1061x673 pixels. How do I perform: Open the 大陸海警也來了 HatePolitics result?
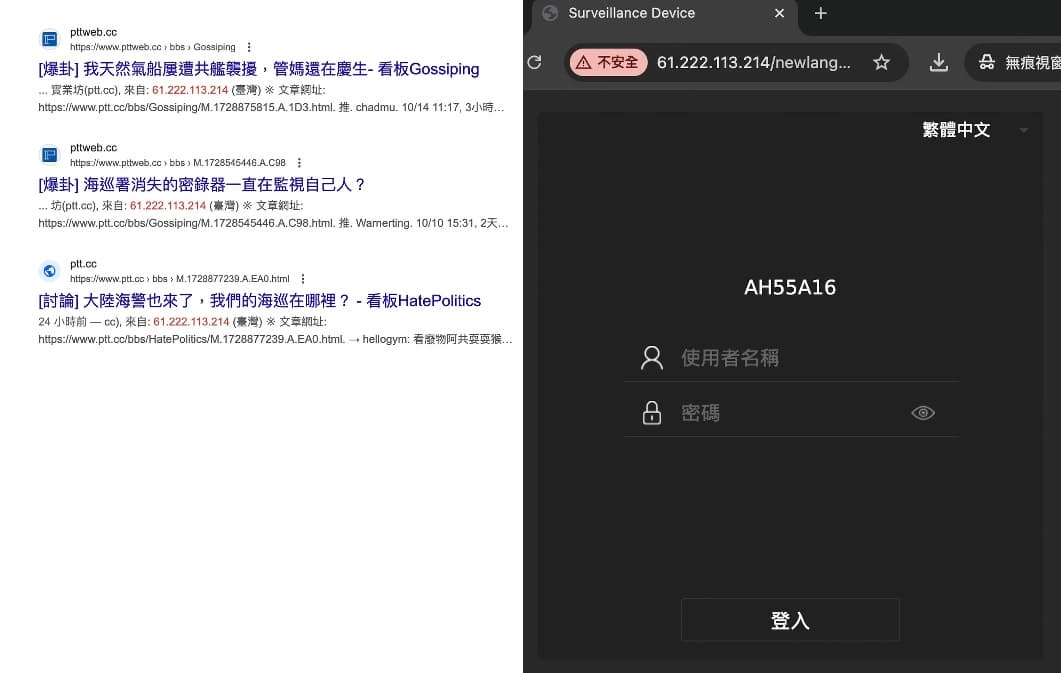coord(259,301)
